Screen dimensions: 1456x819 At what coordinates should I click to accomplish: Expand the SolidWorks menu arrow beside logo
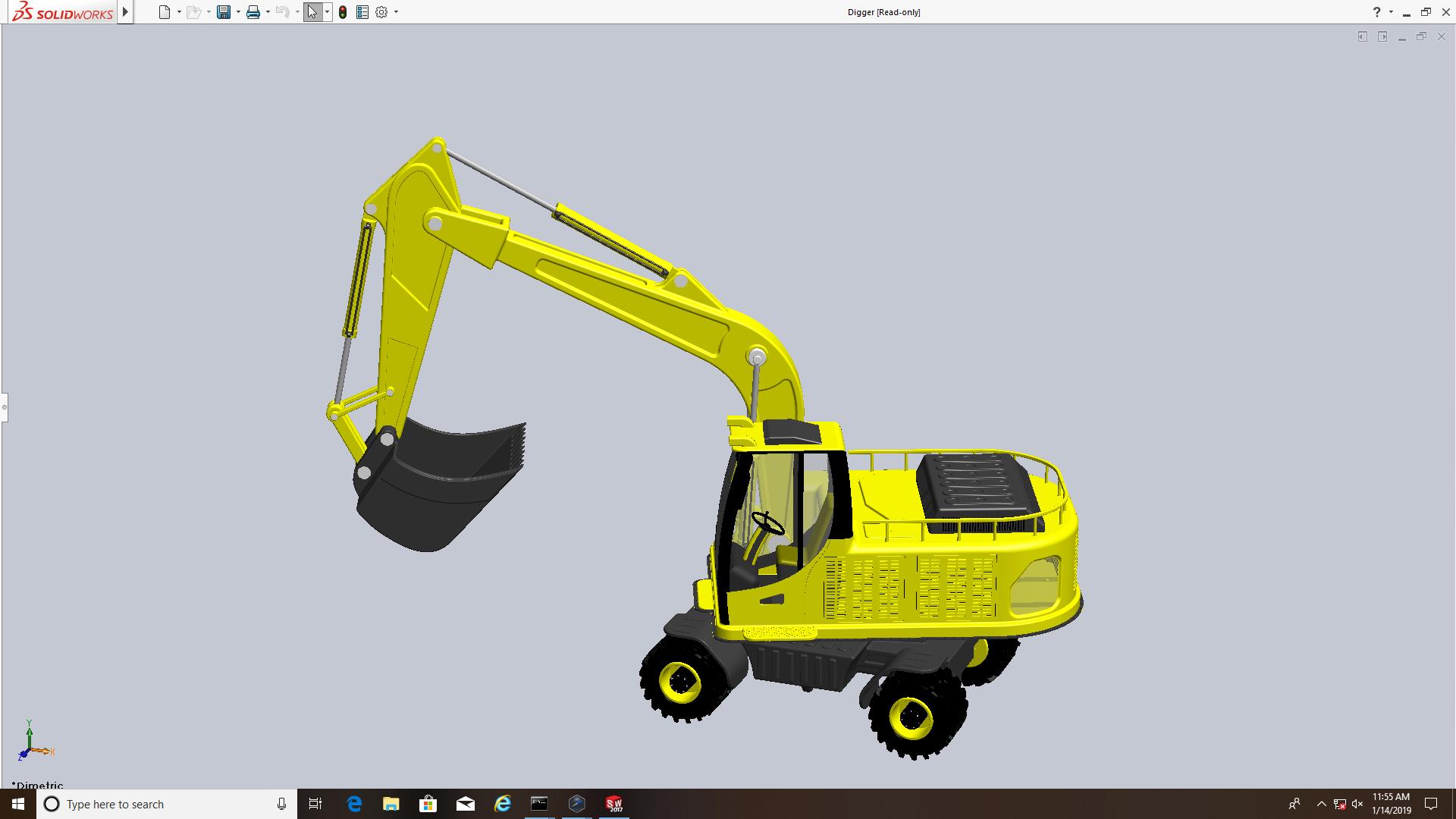click(x=125, y=12)
